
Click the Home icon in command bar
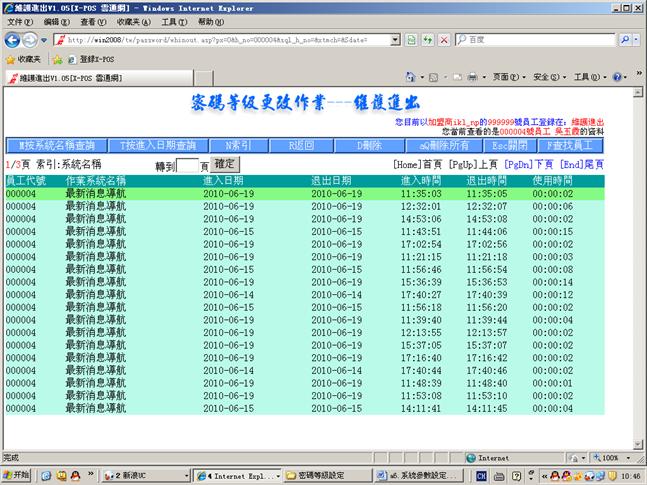[x=410, y=77]
